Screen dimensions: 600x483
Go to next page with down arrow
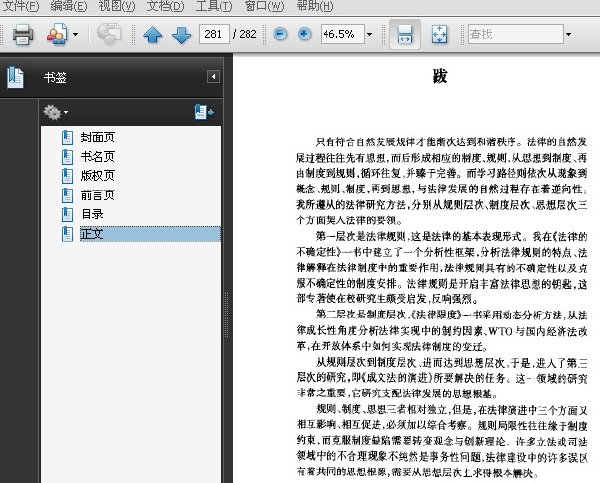coord(181,35)
